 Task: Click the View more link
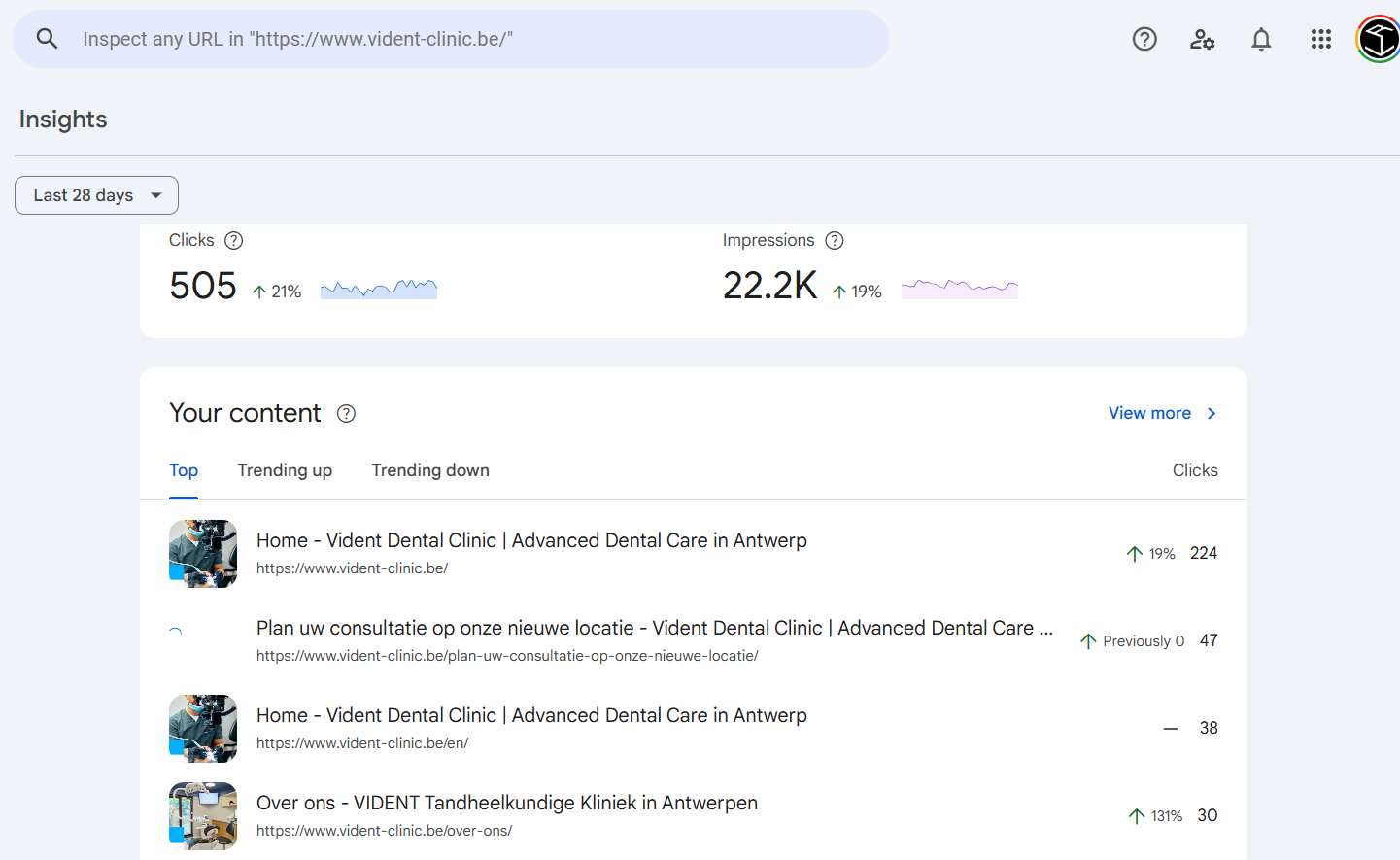1149,413
